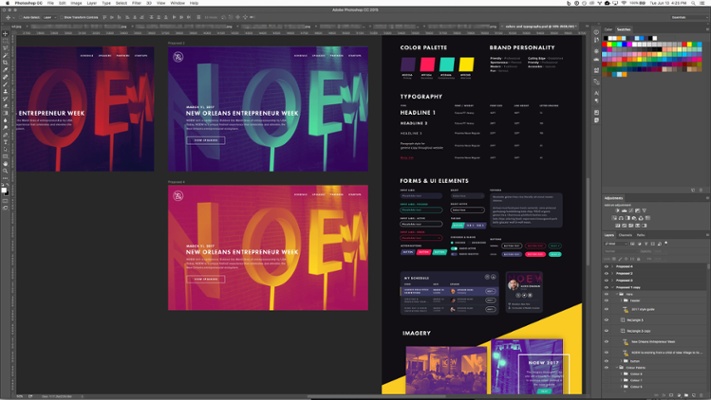Select the Rectangle 3 layer row

tap(654, 320)
